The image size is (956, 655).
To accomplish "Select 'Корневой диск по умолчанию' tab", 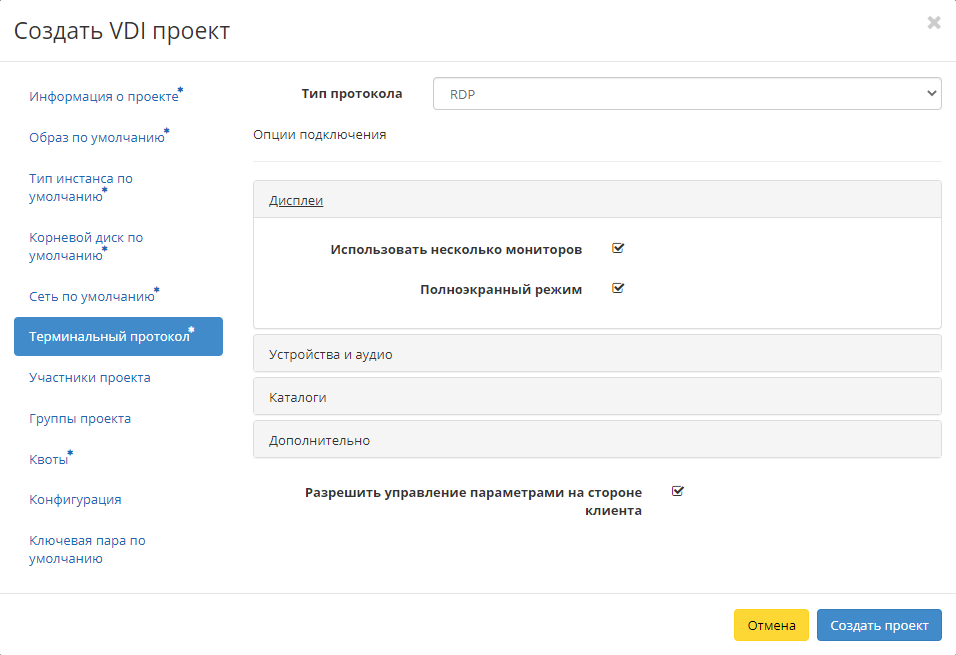I will 86,246.
